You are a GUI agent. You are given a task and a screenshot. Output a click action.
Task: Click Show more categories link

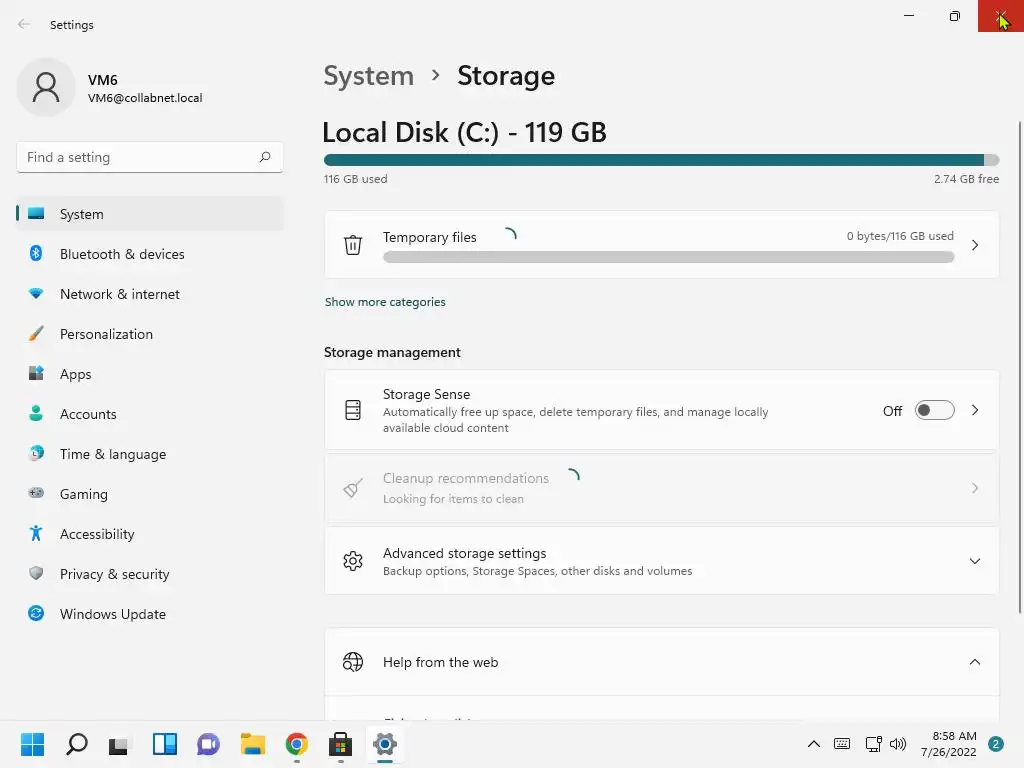(385, 302)
